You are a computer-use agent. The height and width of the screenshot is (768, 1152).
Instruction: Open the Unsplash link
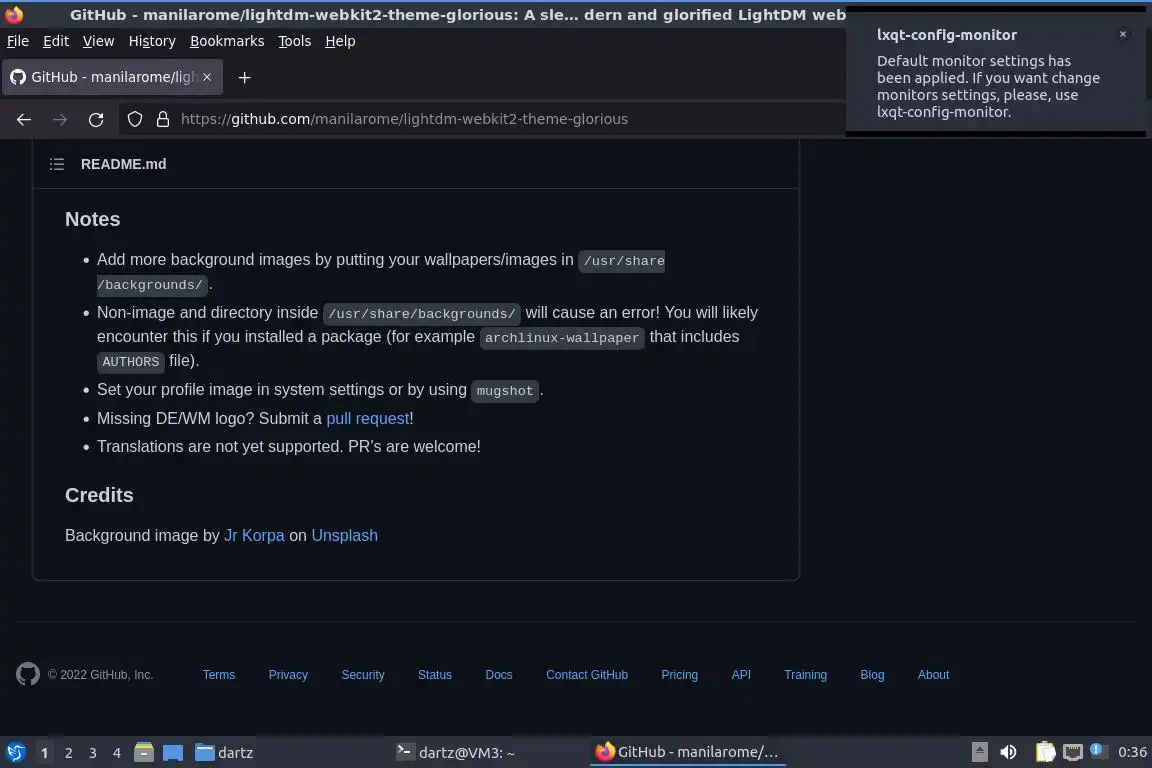(345, 535)
